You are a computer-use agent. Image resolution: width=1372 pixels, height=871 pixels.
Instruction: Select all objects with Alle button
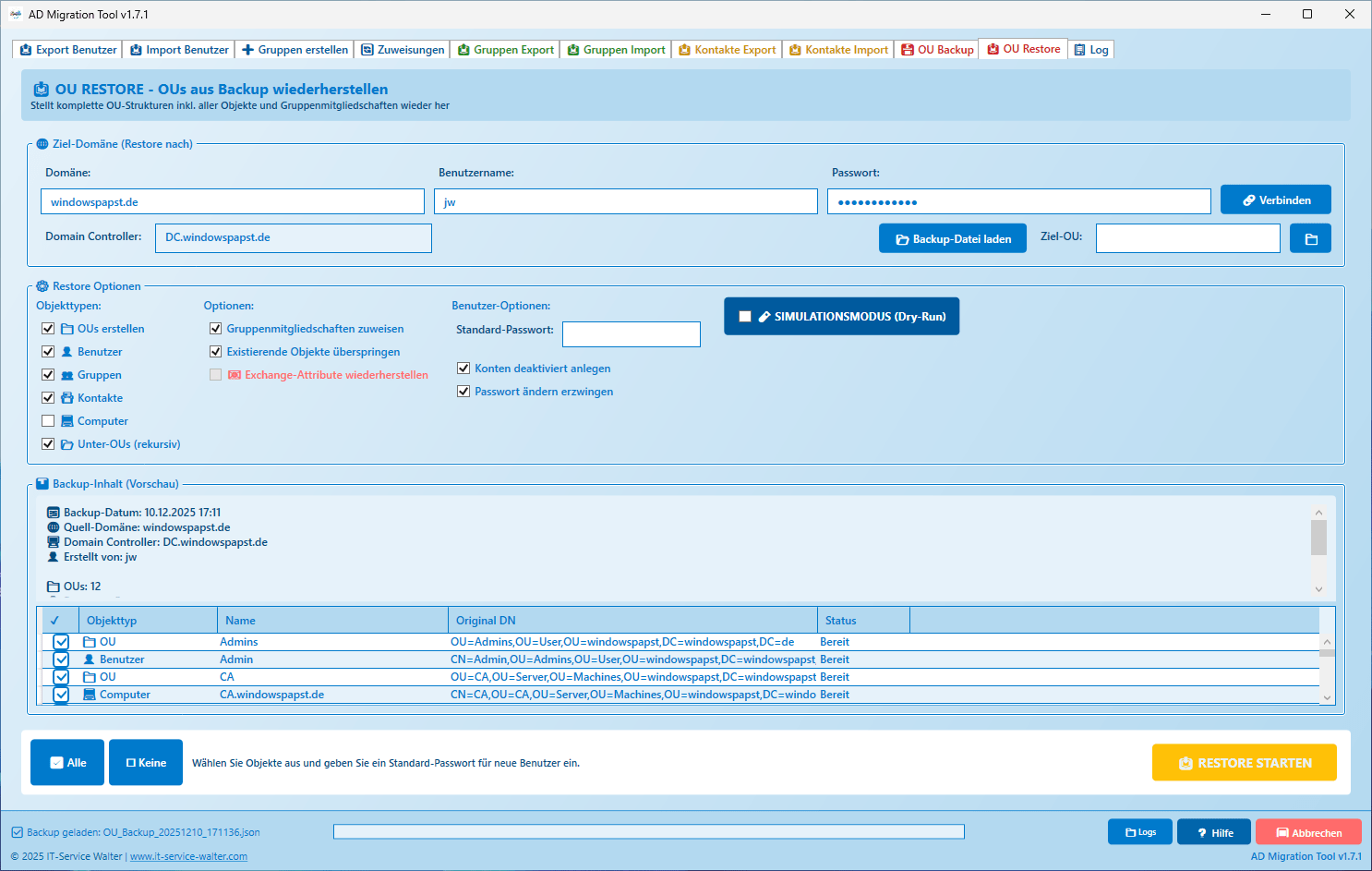click(x=67, y=762)
